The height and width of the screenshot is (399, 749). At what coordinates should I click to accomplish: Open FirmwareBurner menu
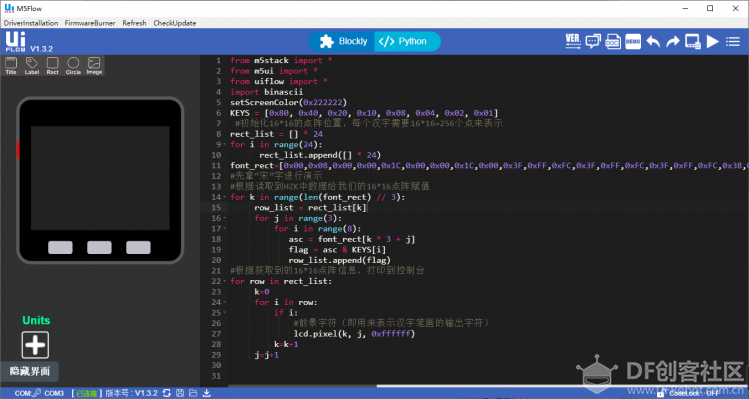point(90,23)
